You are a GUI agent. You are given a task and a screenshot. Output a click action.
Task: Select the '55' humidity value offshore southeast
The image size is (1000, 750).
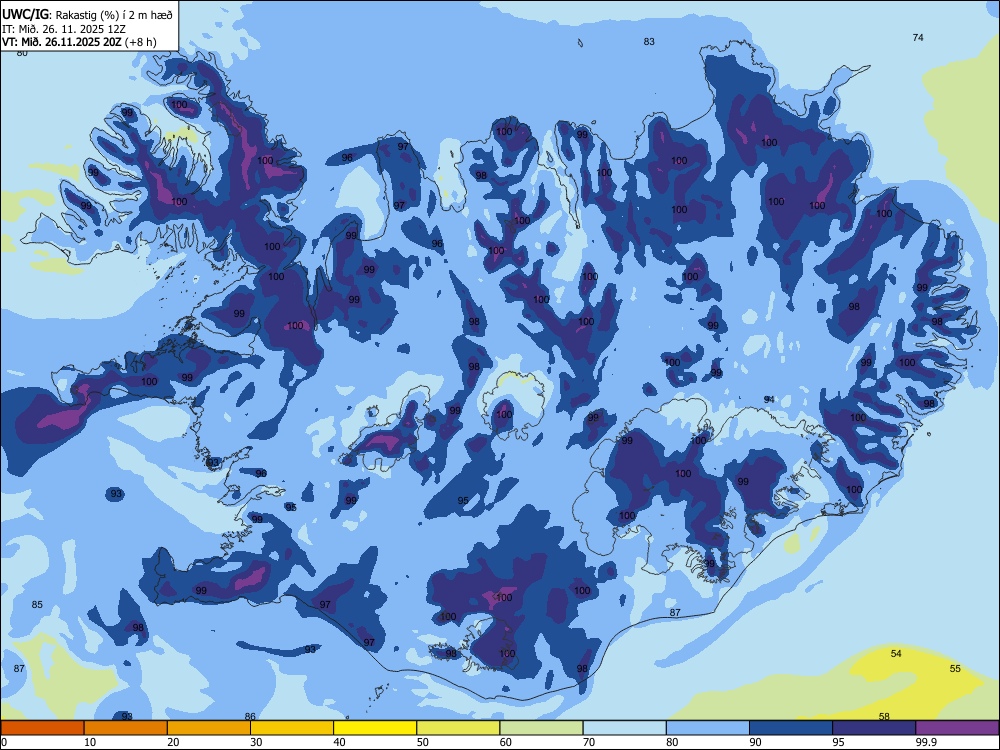[955, 668]
